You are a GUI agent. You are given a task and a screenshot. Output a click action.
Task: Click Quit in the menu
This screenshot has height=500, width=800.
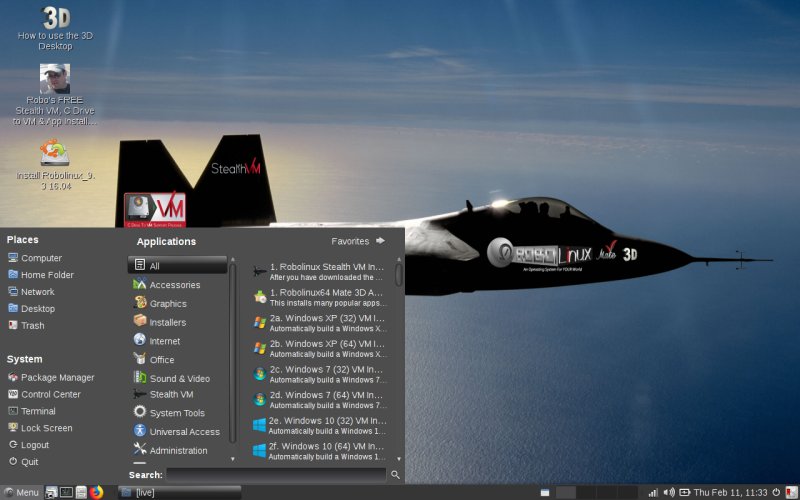[23, 461]
